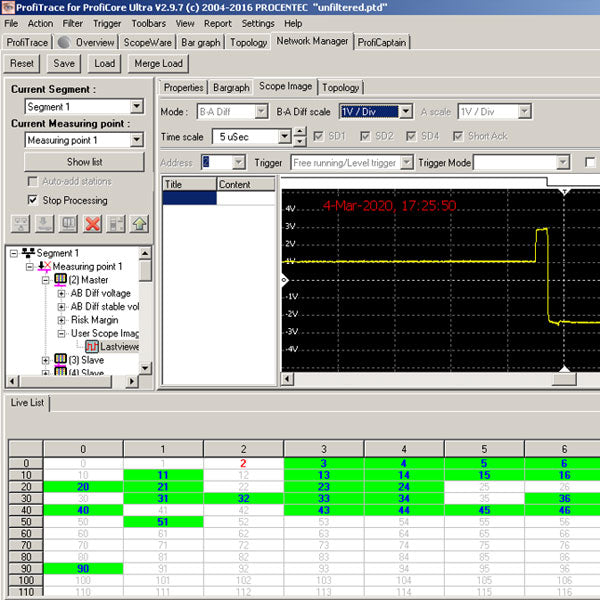Open the Current Segment dropdown
This screenshot has width=600, height=600.
pos(136,107)
